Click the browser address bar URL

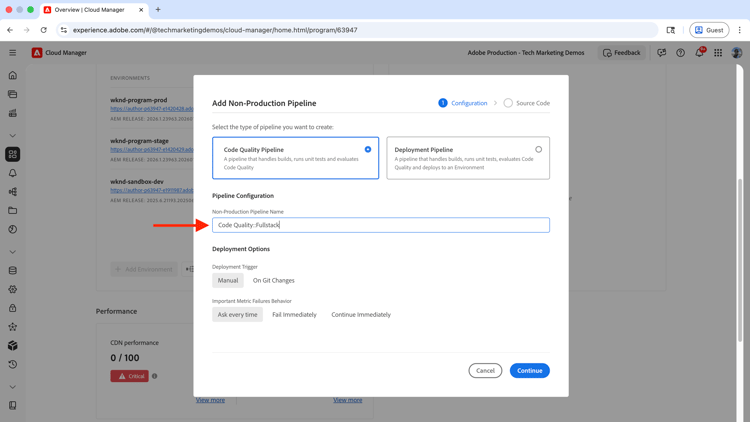215,30
